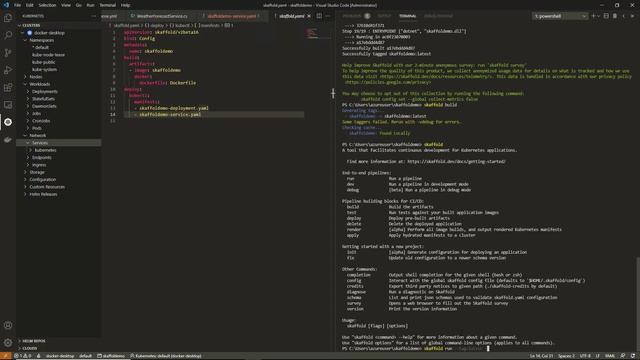Open Kubernetes sidebar more actions
The image size is (640, 360).
pyautogui.click(x=93, y=16)
